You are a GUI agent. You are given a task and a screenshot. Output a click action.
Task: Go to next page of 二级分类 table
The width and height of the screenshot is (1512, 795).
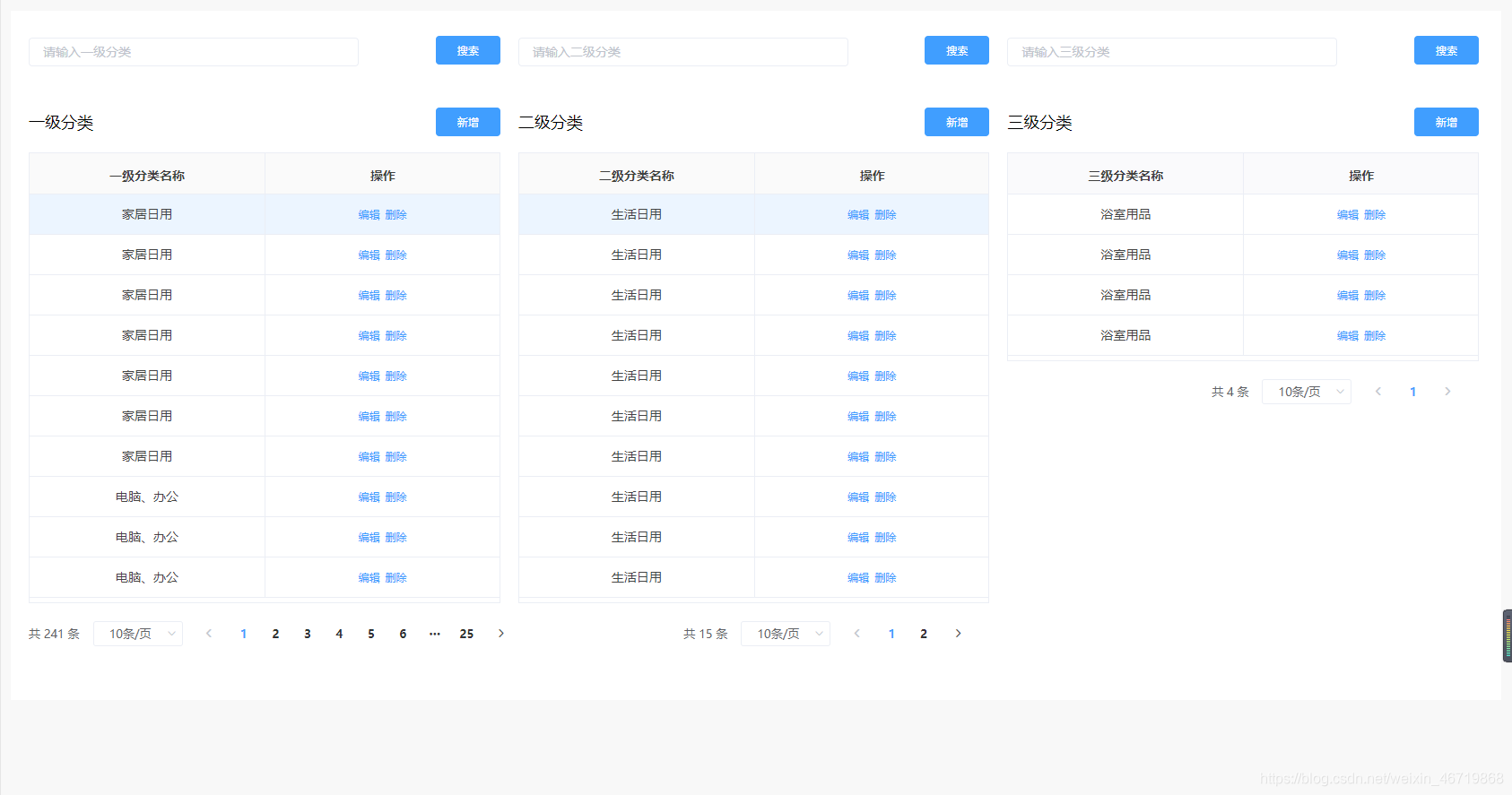(x=958, y=634)
